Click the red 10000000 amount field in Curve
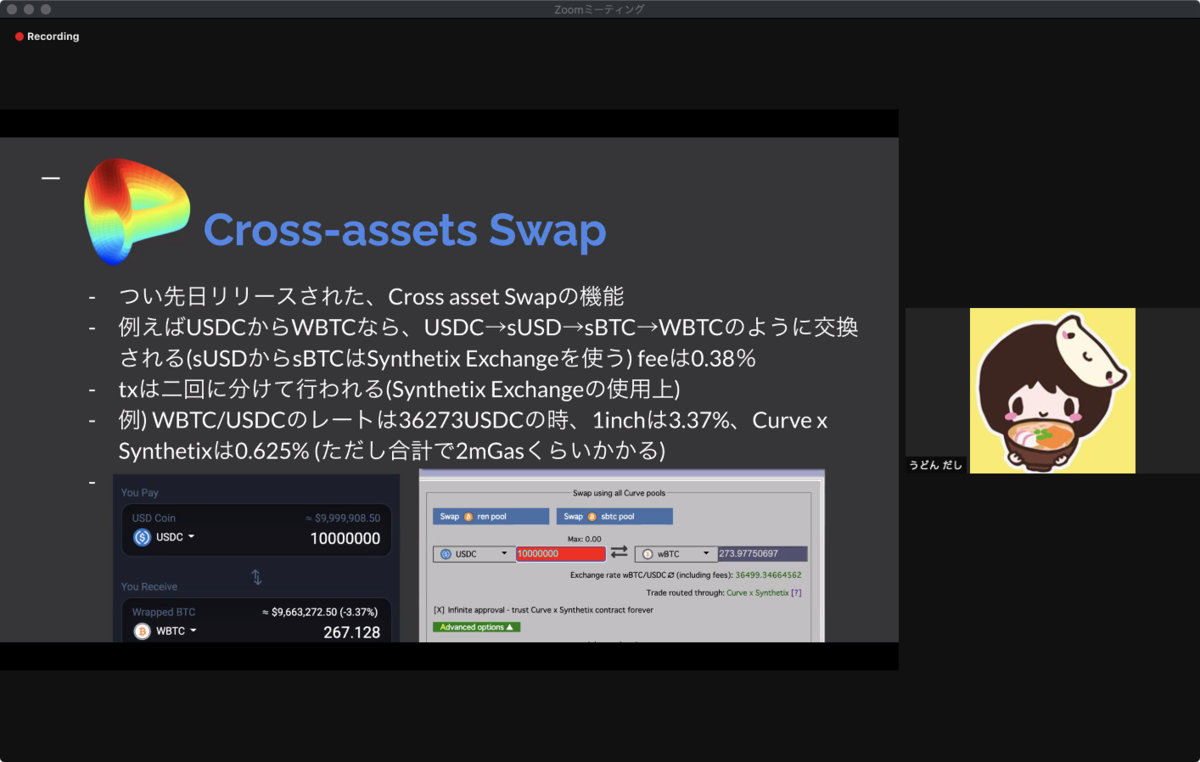The width and height of the screenshot is (1200, 762). coord(560,554)
